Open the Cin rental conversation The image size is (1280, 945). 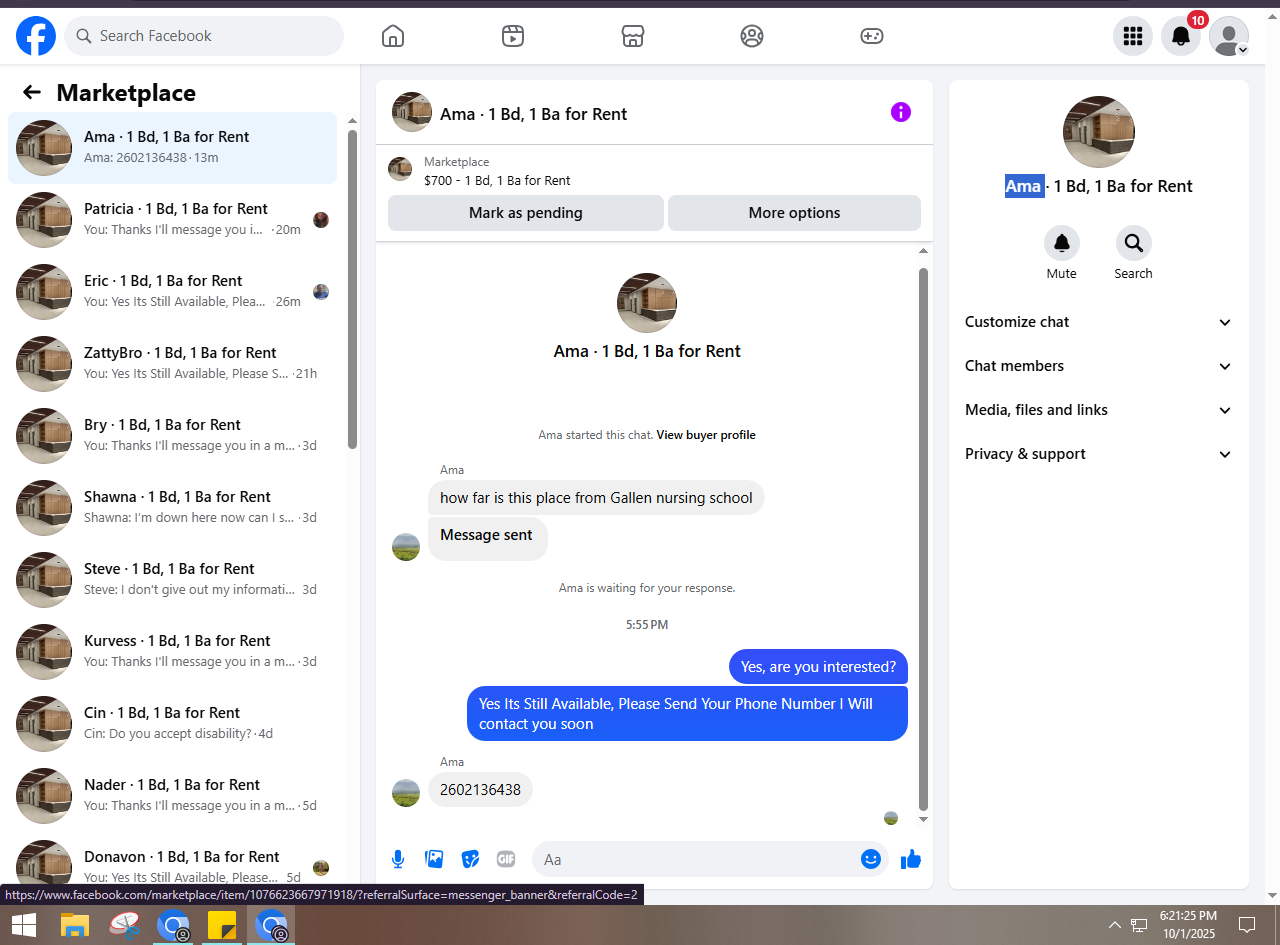click(173, 724)
